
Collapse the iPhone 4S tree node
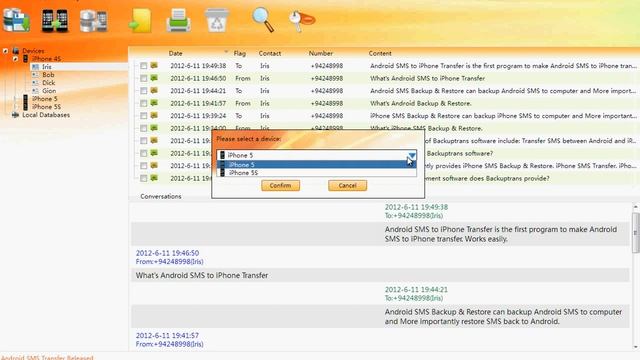point(15,59)
